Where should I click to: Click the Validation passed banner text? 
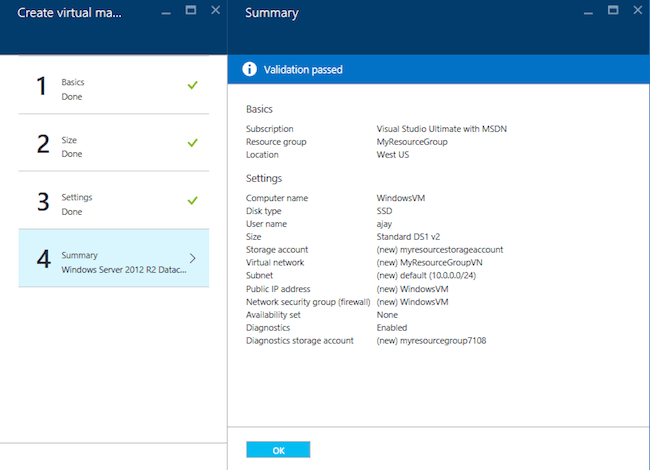(x=304, y=70)
